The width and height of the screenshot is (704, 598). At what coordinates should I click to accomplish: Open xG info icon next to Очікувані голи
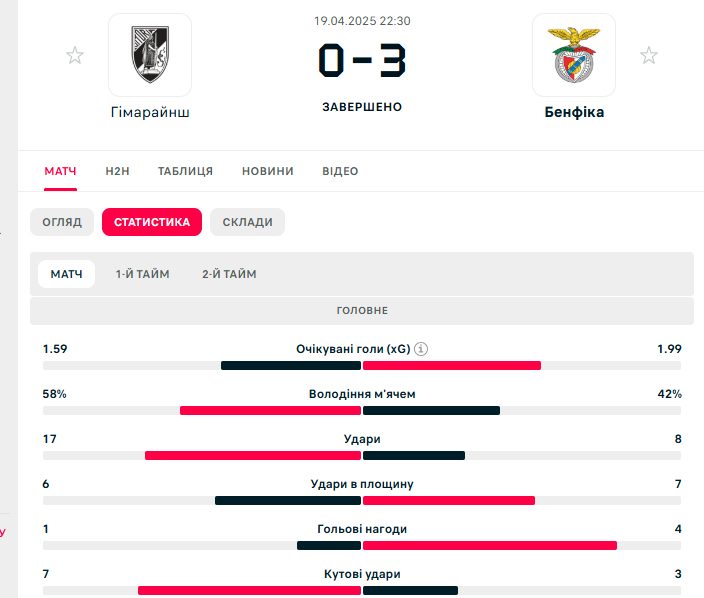click(x=421, y=349)
